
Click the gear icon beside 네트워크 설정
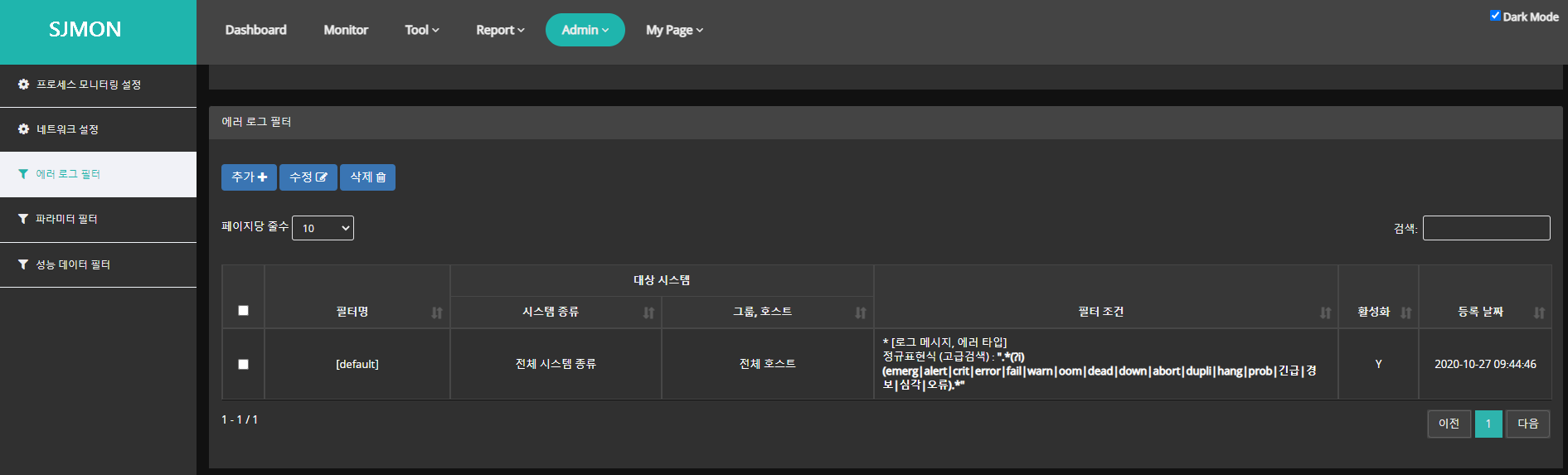click(23, 129)
